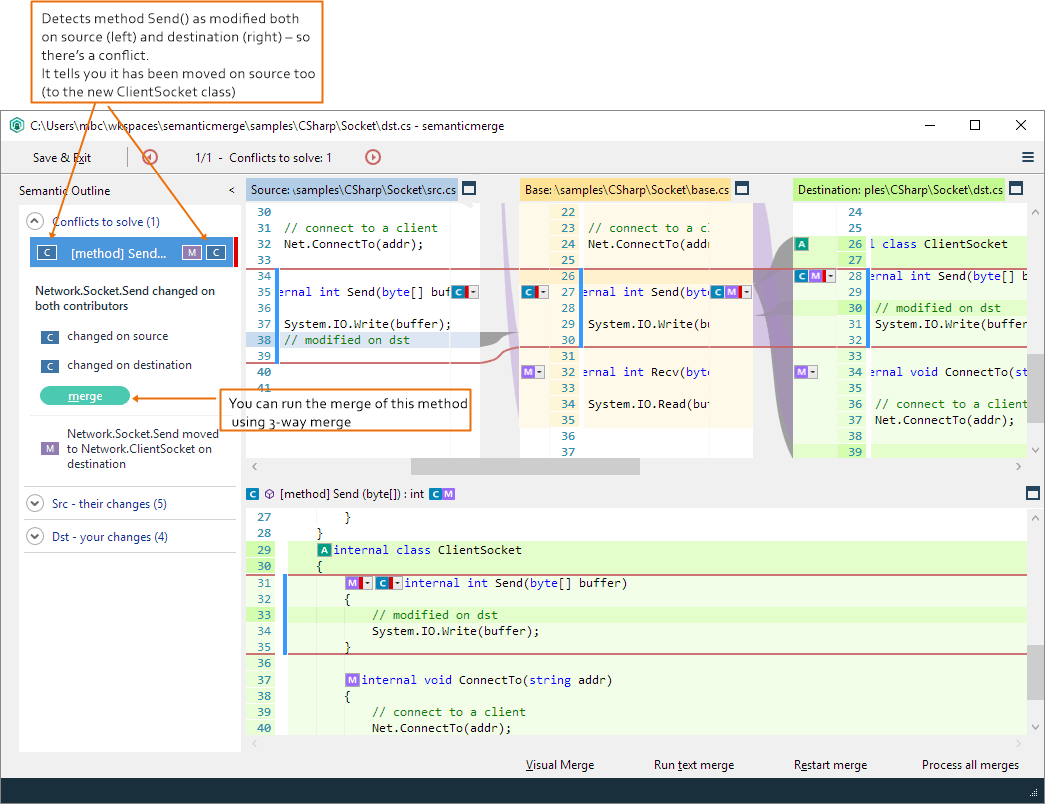This screenshot has width=1045, height=804.
Task: Click Restart merge
Action: tap(830, 765)
